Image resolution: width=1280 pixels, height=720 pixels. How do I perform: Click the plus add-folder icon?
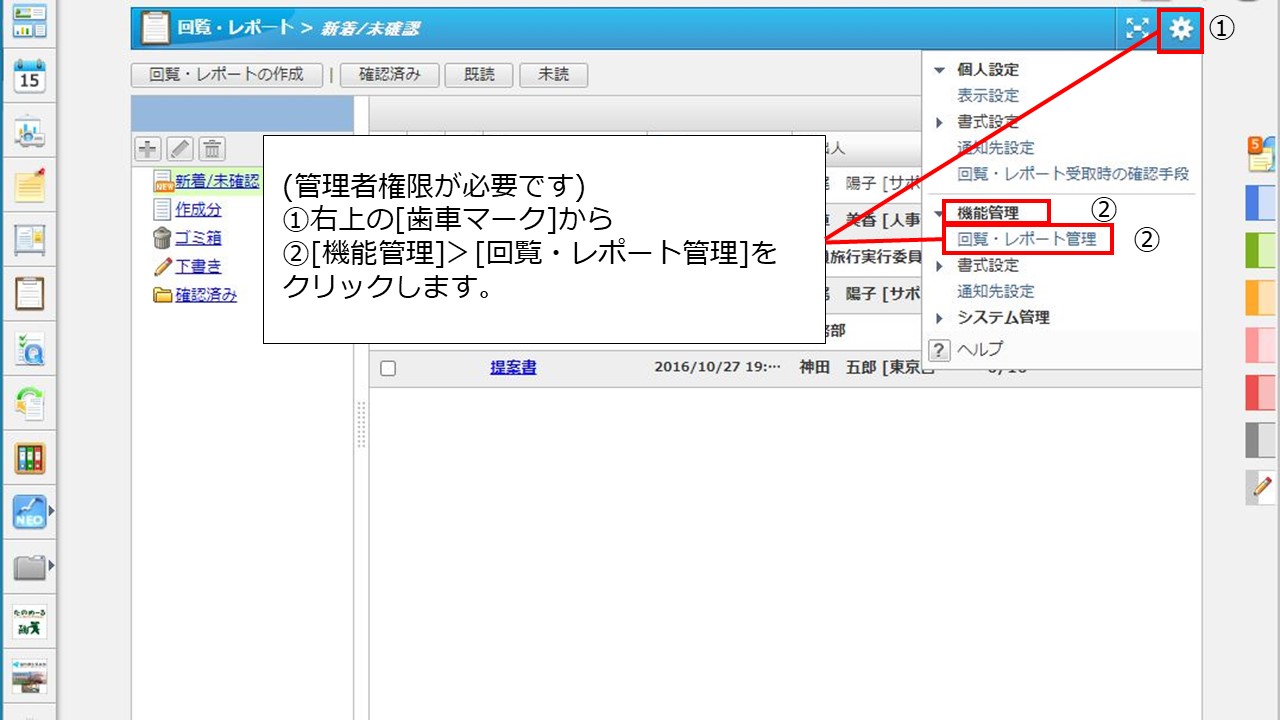(x=147, y=149)
